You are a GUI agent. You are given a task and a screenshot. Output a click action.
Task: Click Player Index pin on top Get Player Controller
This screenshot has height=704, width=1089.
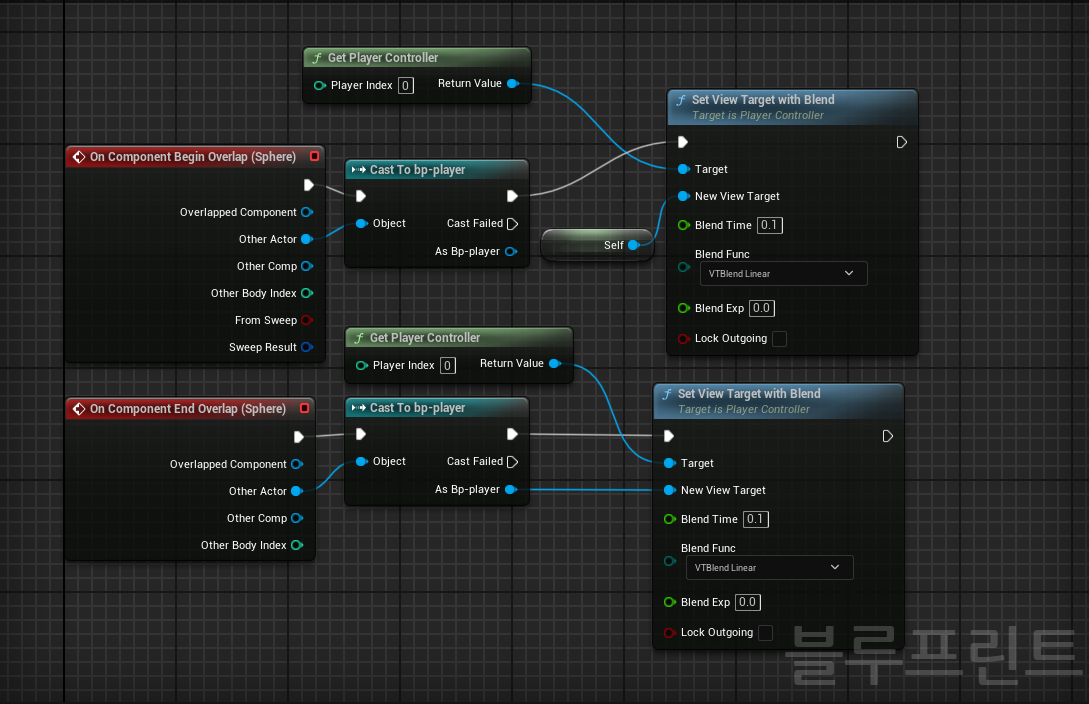point(319,85)
